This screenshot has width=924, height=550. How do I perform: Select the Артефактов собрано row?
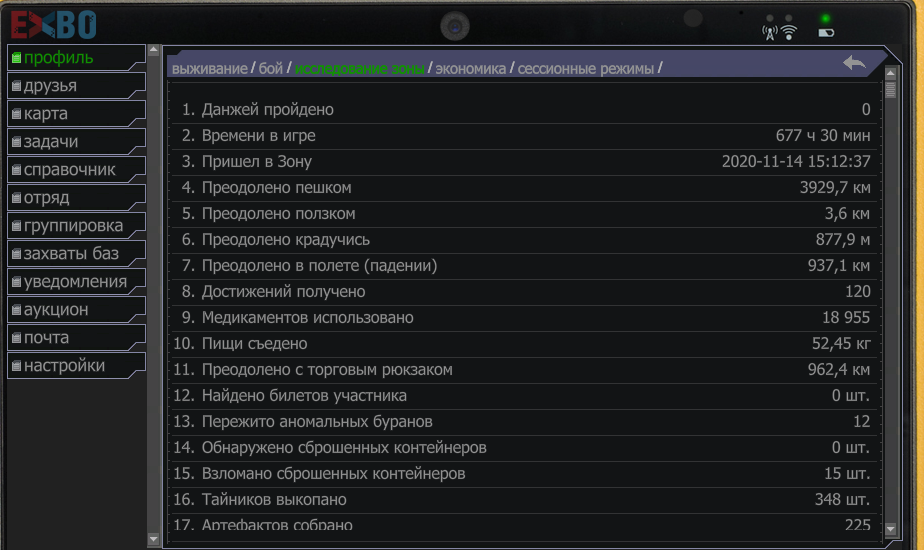pos(524,524)
